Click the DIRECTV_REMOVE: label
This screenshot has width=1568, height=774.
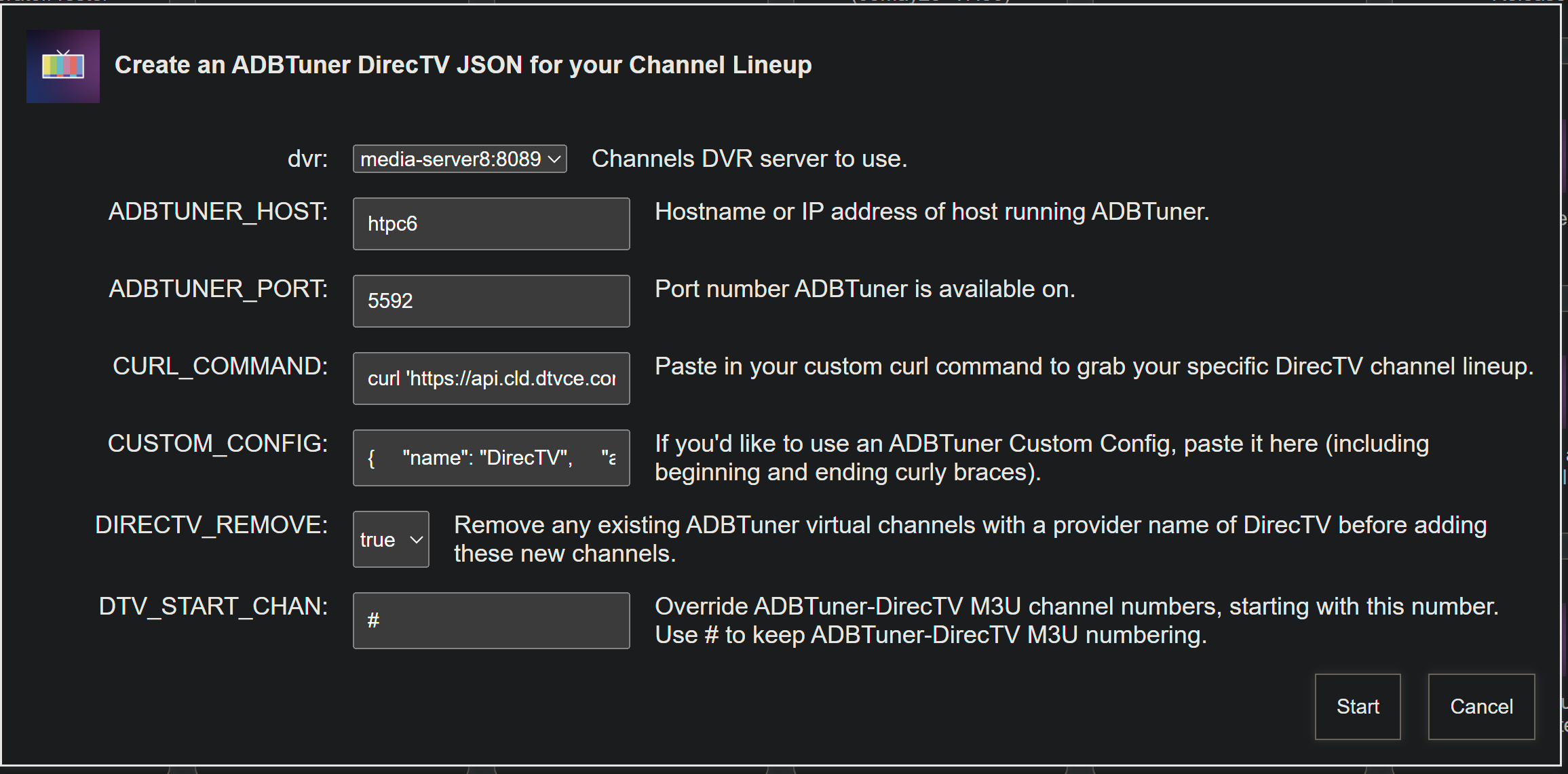tap(212, 525)
